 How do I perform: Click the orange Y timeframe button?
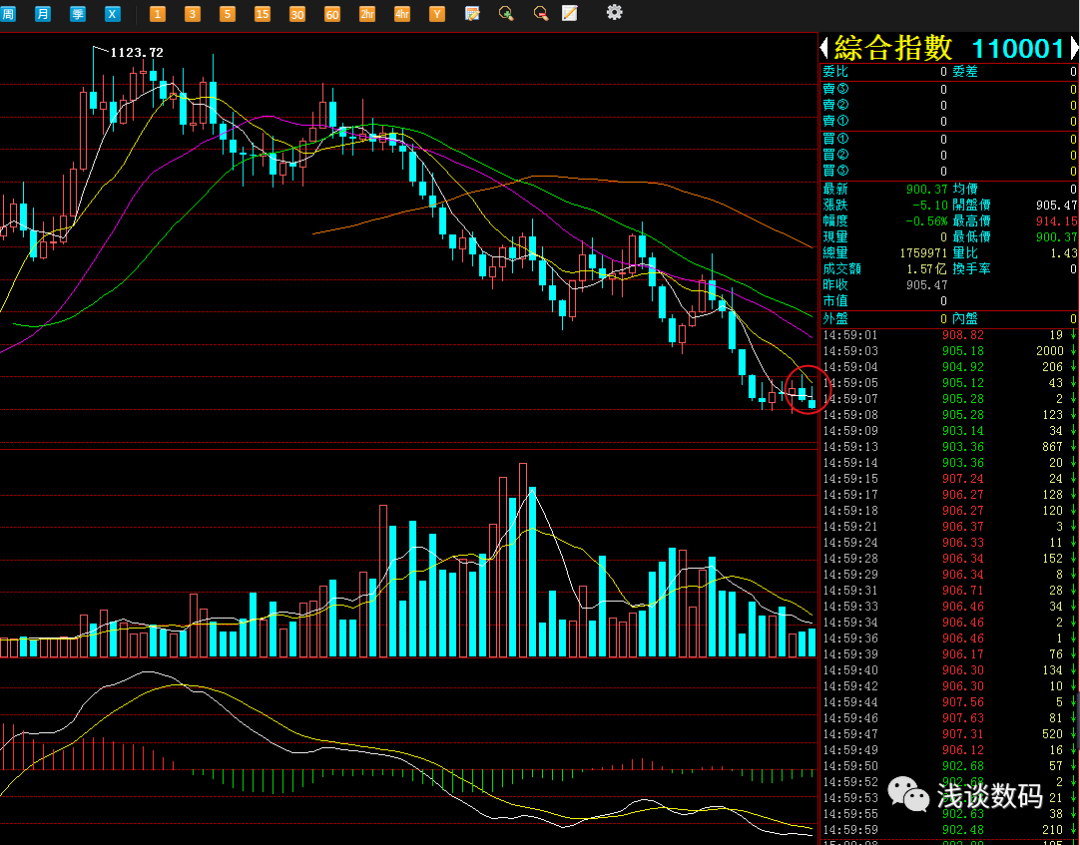437,14
